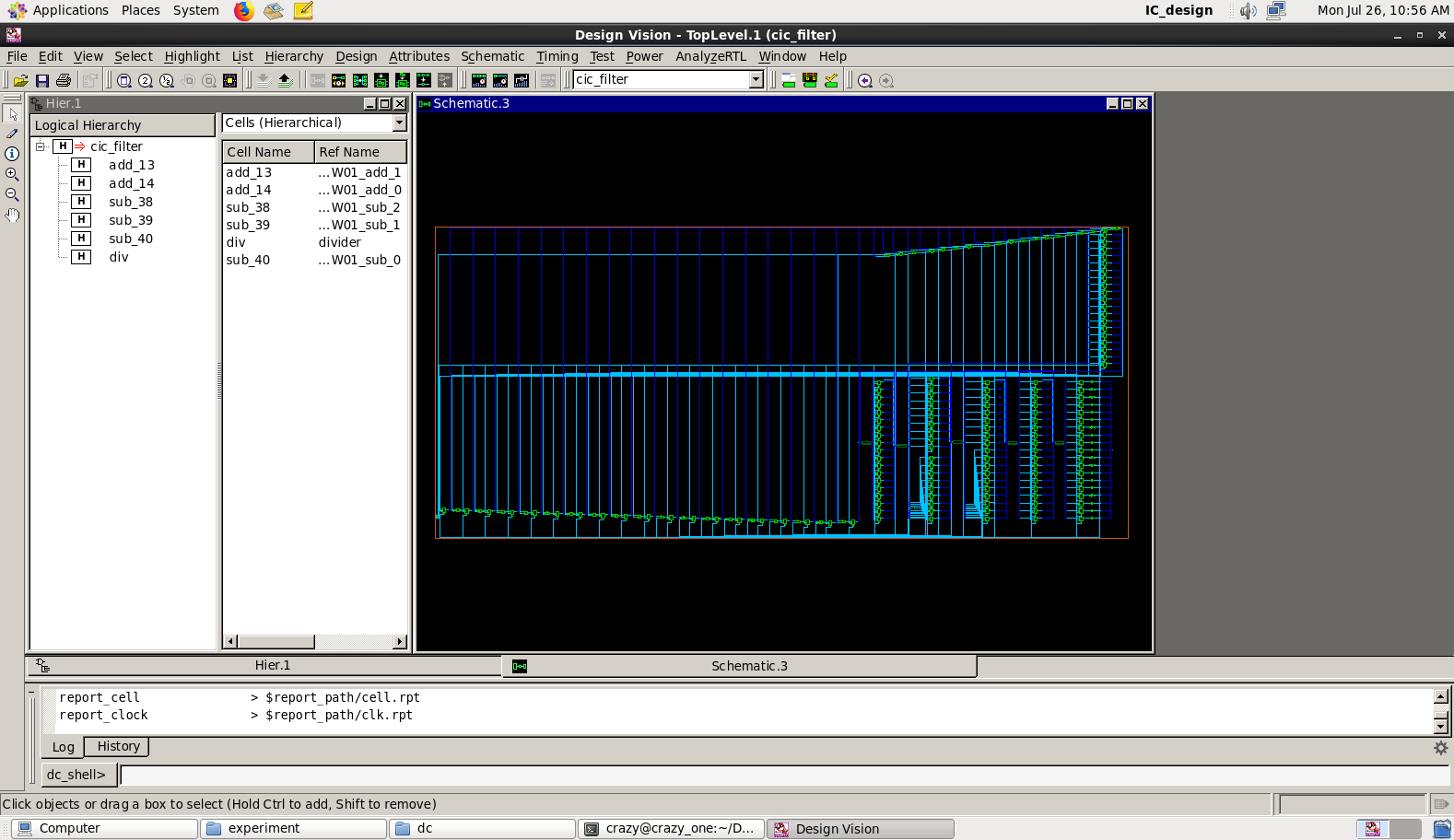The image size is (1454, 840).
Task: Select the Pan hand tool
Action: pyautogui.click(x=12, y=215)
